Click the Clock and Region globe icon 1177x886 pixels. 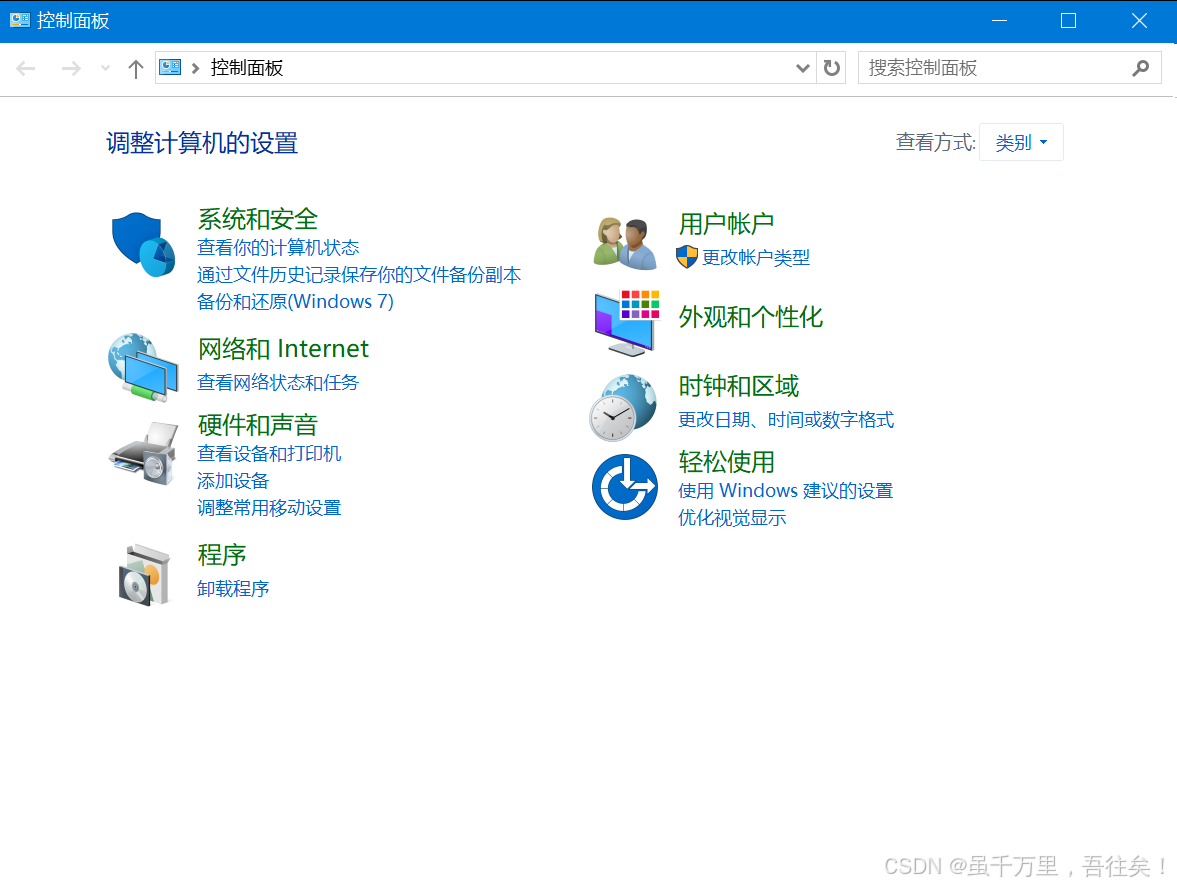(x=623, y=408)
